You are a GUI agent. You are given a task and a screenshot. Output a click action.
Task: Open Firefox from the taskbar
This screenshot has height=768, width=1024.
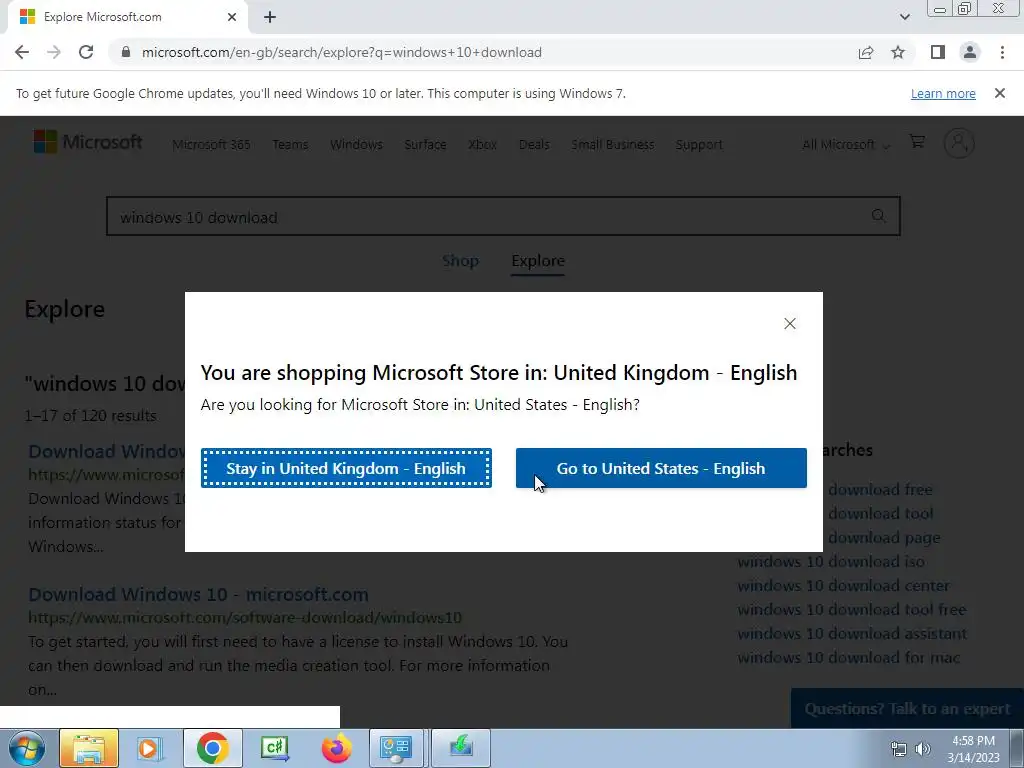(336, 748)
